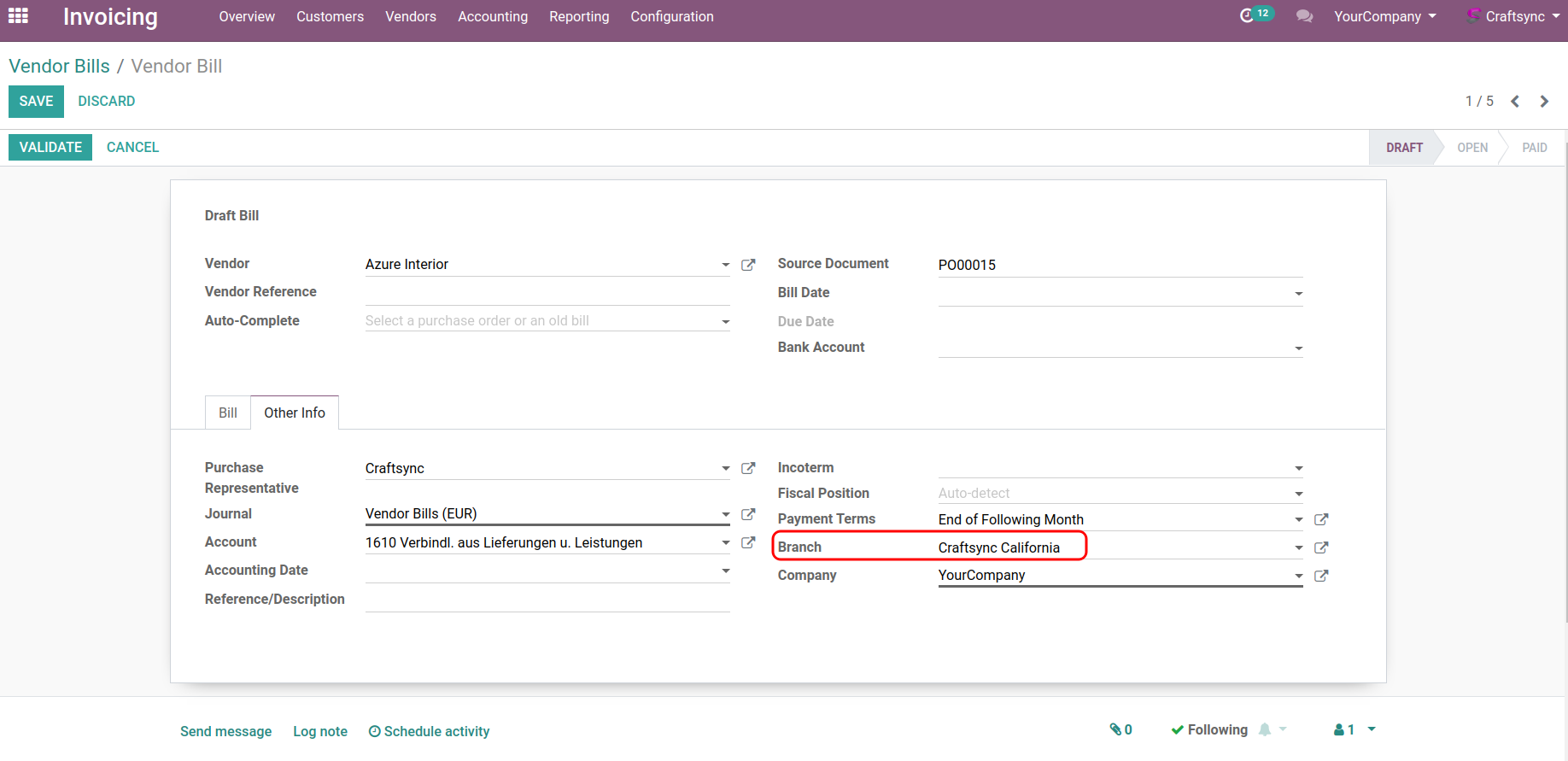The width and height of the screenshot is (1568, 761).
Task: Click Schedule activity in the chatter
Action: [429, 731]
